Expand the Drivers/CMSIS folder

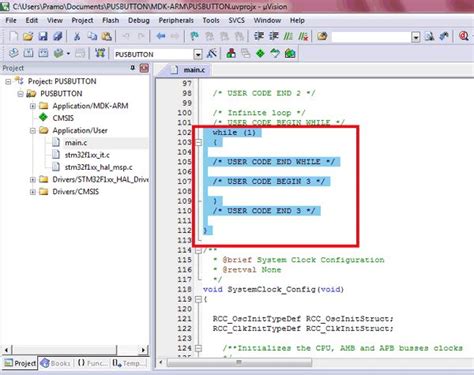pyautogui.click(x=33, y=192)
